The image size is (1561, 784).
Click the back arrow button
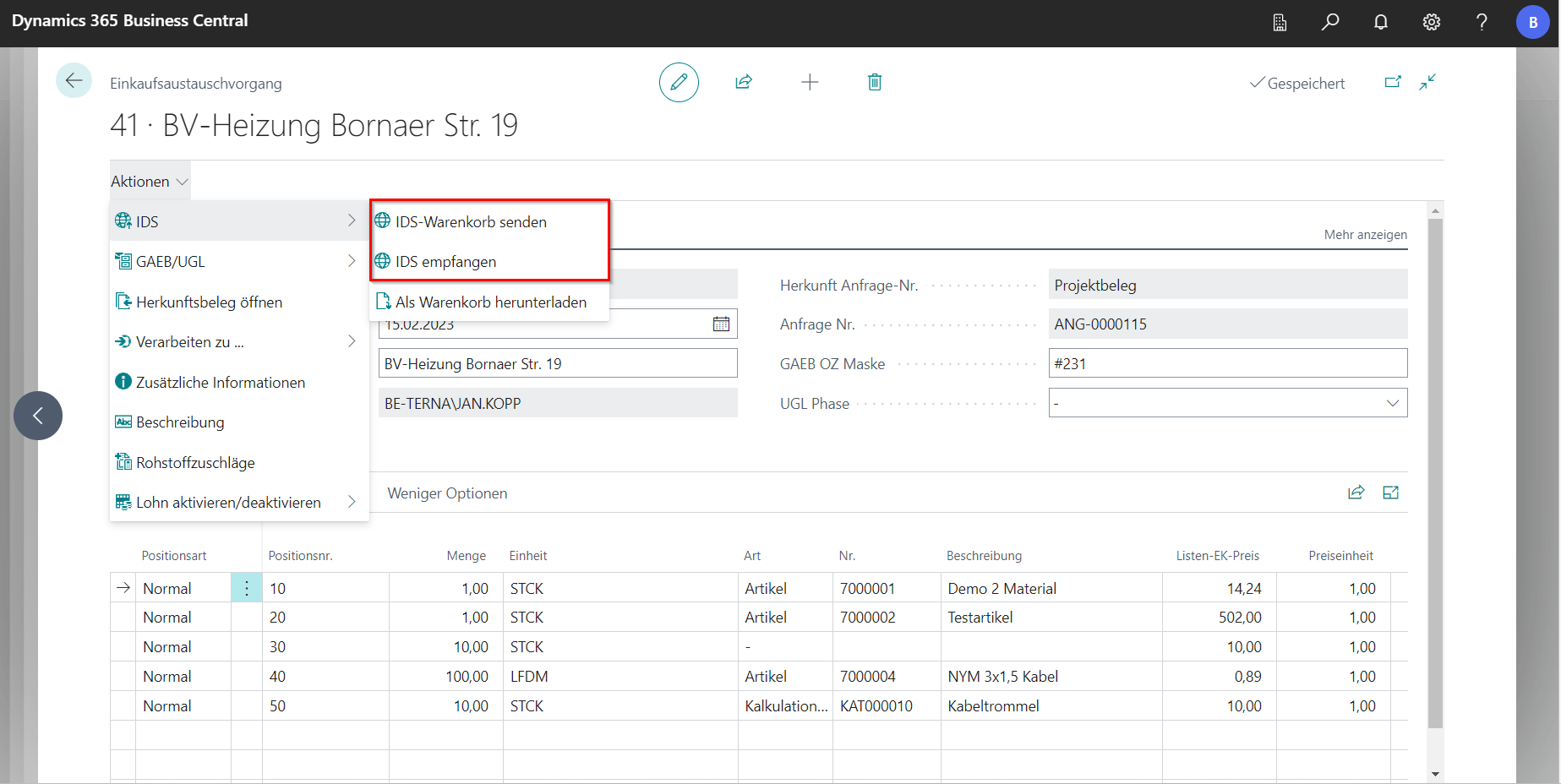pyautogui.click(x=74, y=81)
